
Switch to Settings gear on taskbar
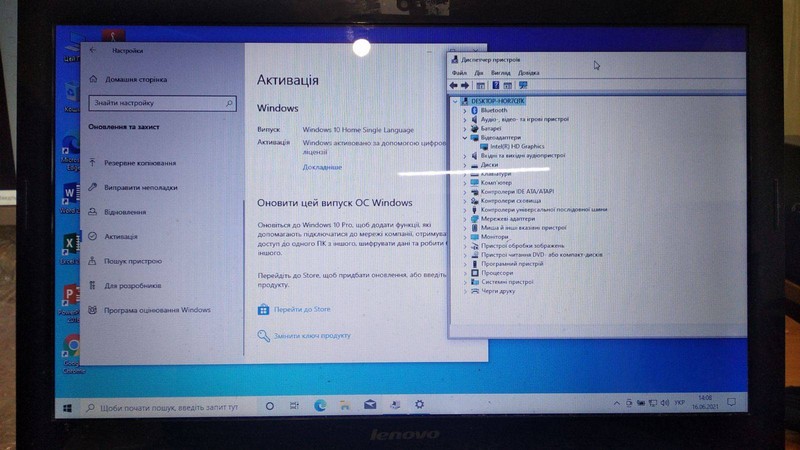pyautogui.click(x=419, y=404)
